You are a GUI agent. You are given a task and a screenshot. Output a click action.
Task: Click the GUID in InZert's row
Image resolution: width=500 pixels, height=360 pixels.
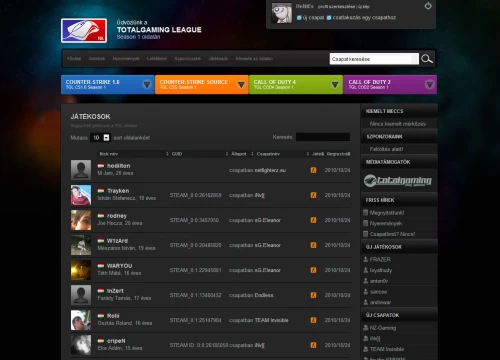point(195,295)
